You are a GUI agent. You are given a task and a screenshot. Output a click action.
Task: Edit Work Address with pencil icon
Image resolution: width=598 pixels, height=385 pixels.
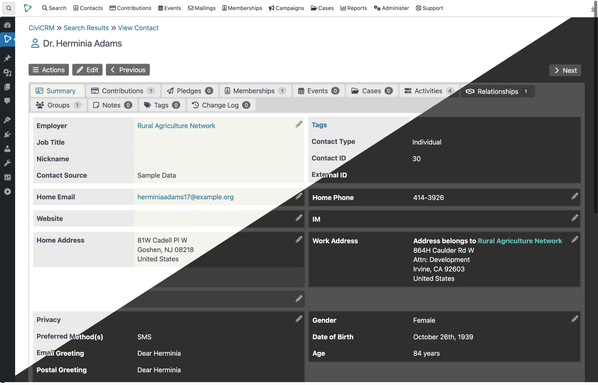point(575,240)
